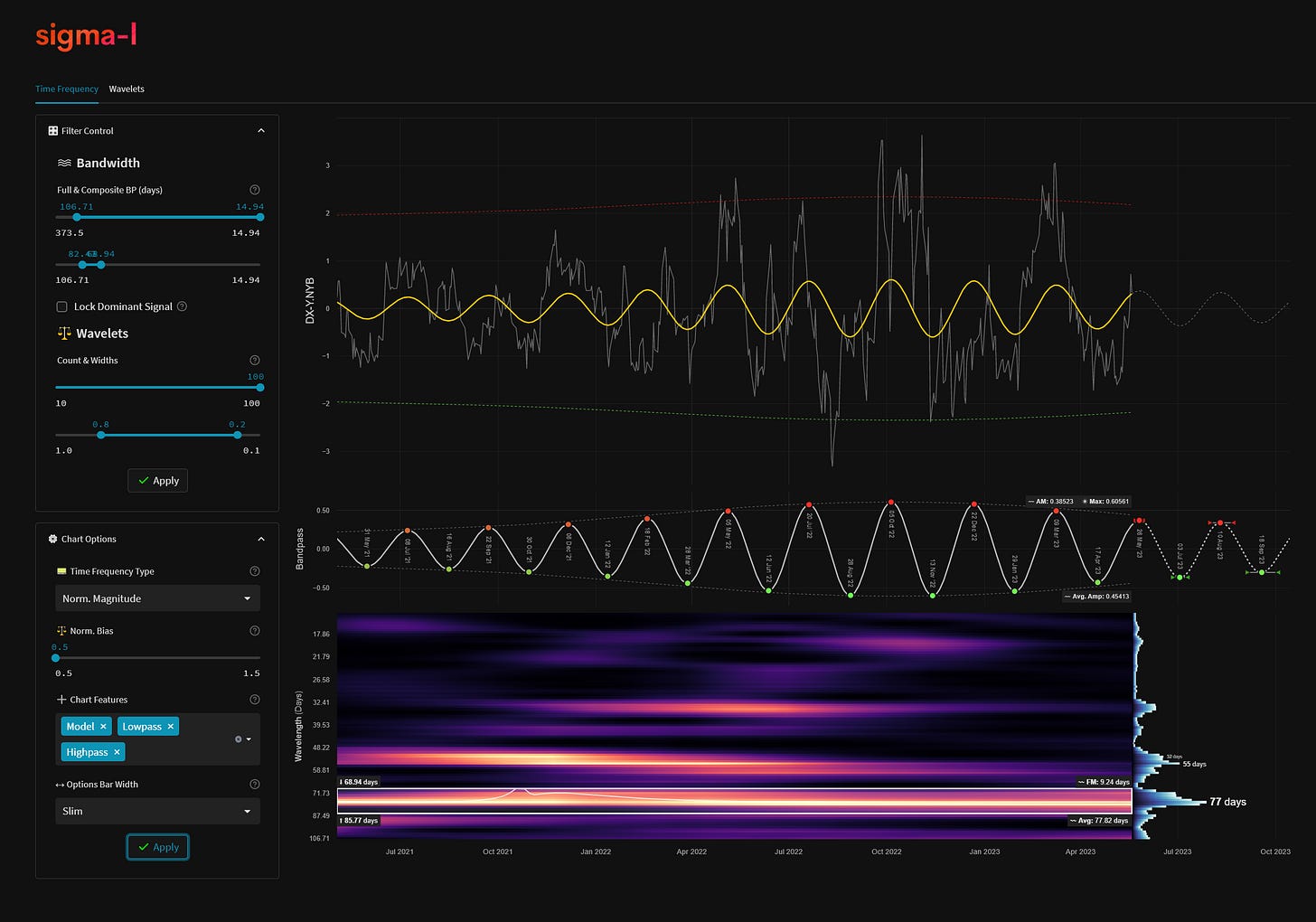The image size is (1316, 922).
Task: Click the 'Max: 0.60561' label
Action: [1104, 501]
